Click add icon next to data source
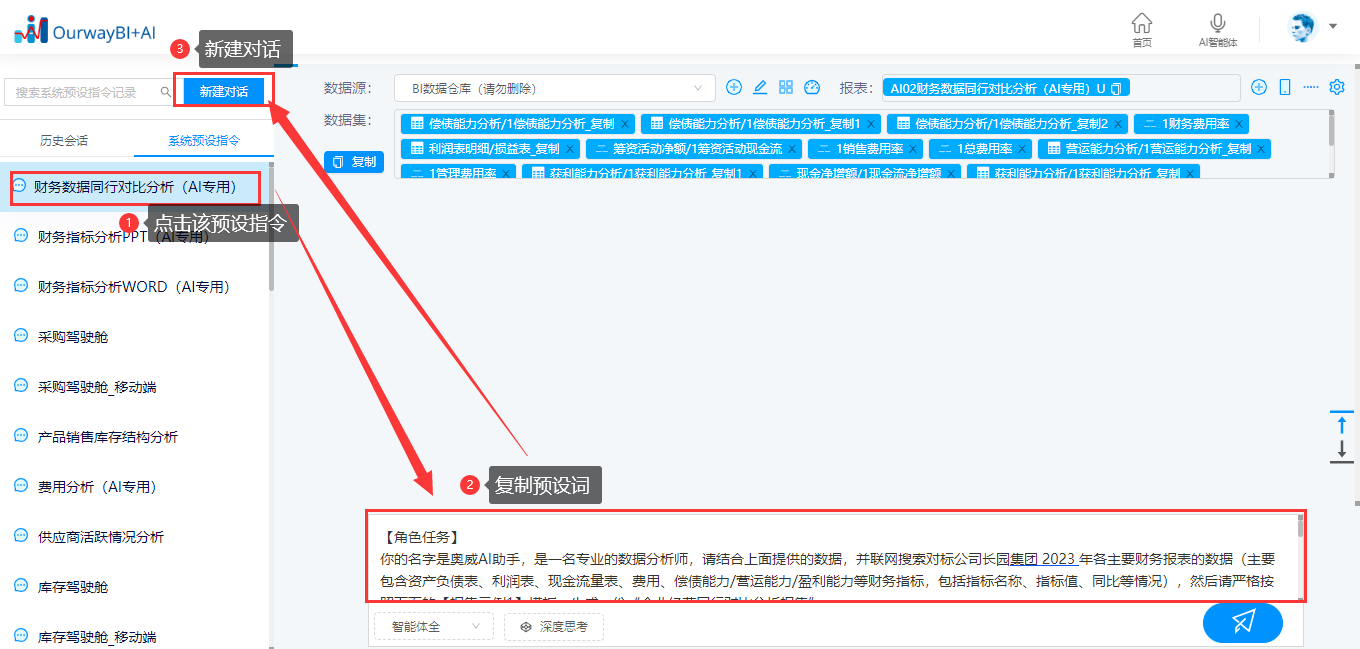The image size is (1360, 649). 734,87
